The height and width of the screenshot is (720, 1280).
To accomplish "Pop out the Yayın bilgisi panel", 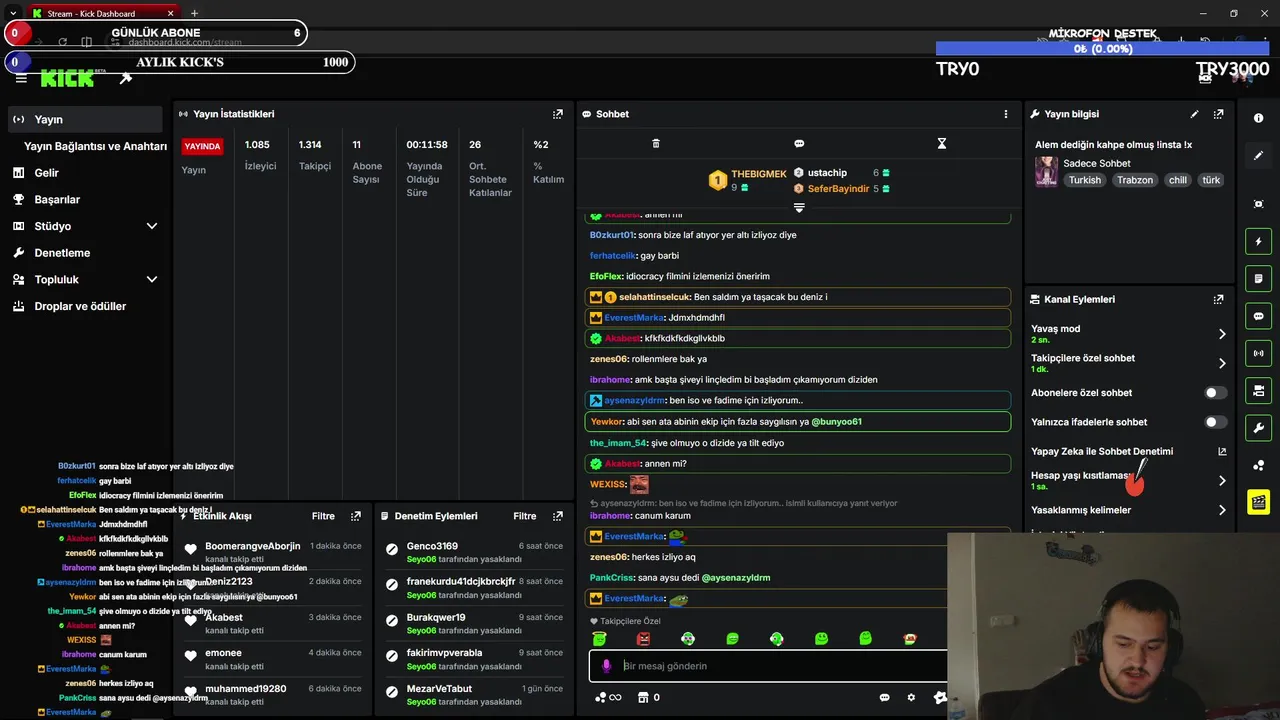I will (1218, 114).
